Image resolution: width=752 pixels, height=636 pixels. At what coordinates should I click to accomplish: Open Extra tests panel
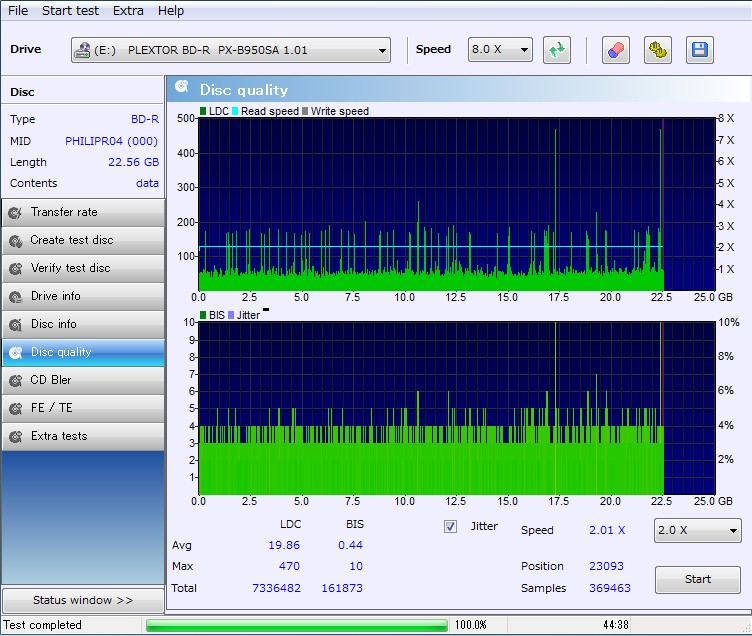[x=83, y=436]
